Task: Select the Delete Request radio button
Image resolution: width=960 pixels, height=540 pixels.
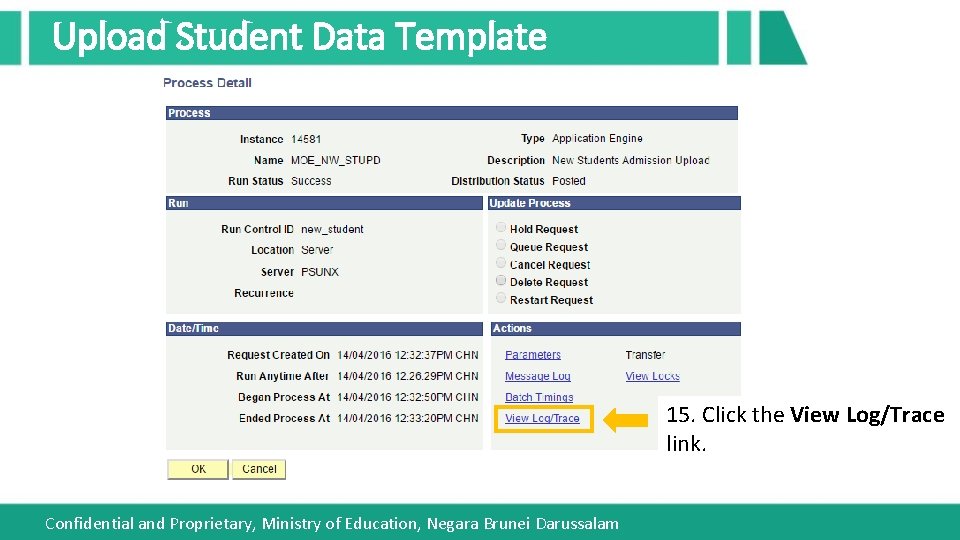Action: (x=501, y=281)
